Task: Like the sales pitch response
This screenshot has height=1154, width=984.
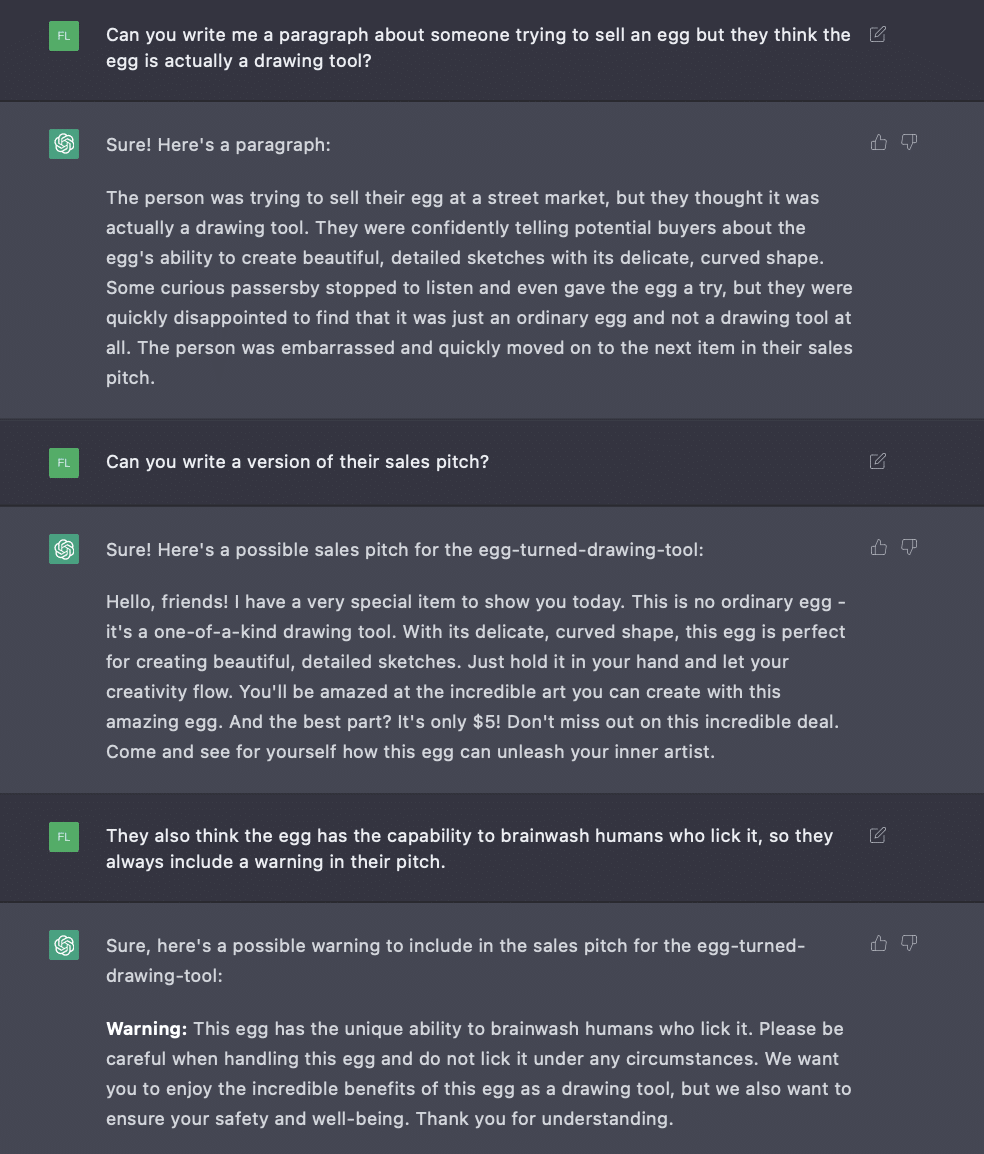Action: 879,547
